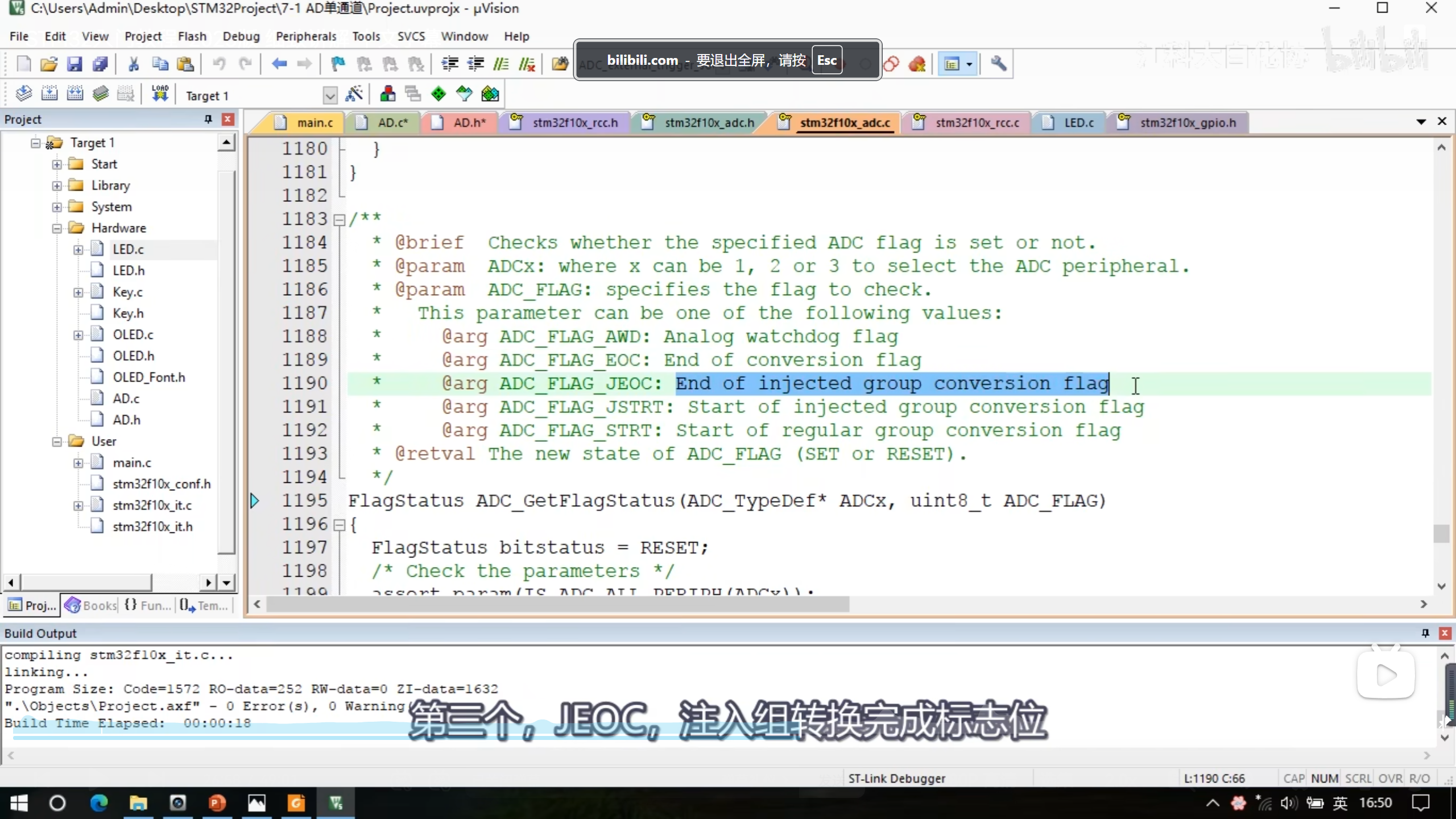
Task: Open Edge browser from taskbar
Action: (98, 803)
